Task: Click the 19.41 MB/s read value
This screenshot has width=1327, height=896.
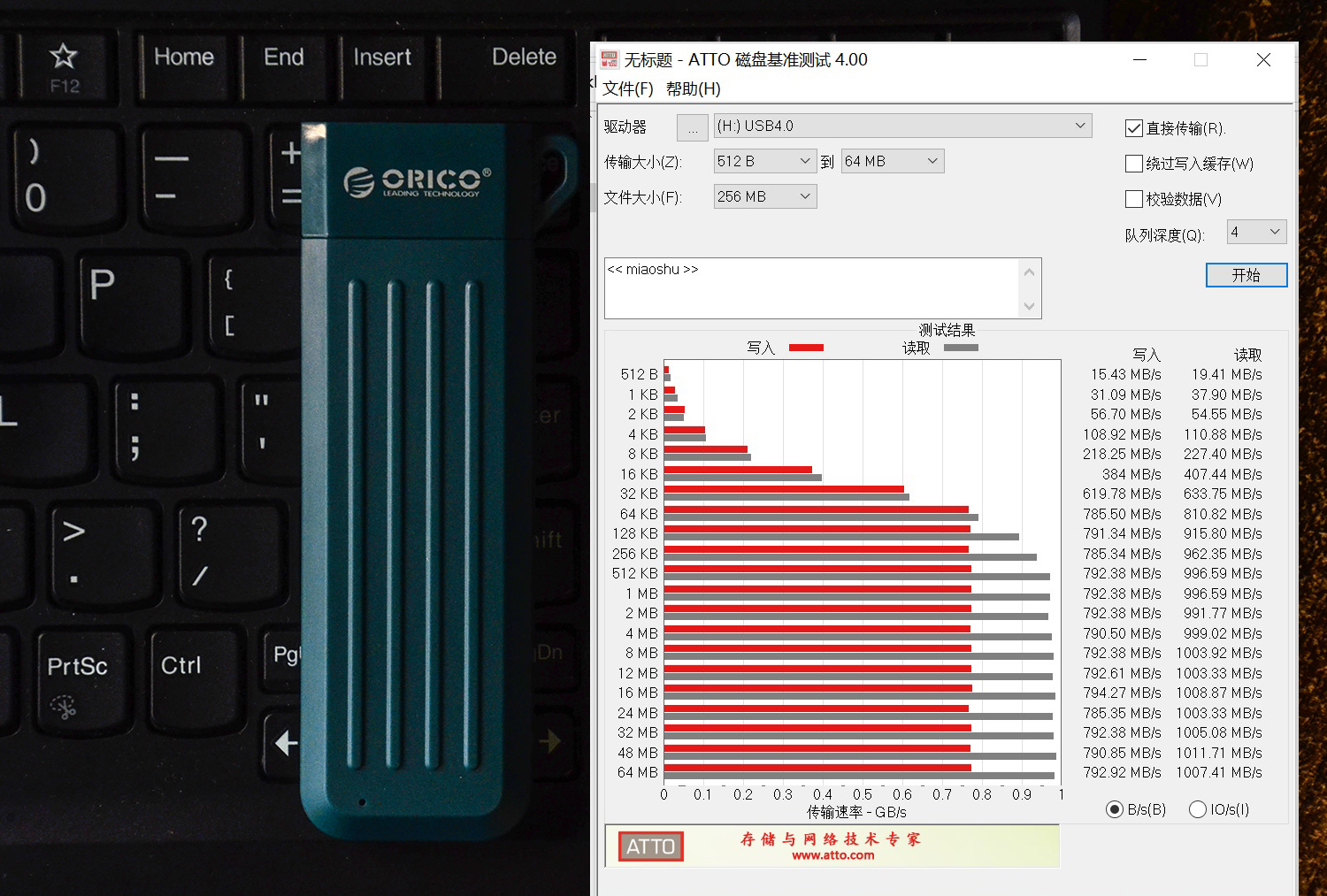Action: [x=1227, y=374]
